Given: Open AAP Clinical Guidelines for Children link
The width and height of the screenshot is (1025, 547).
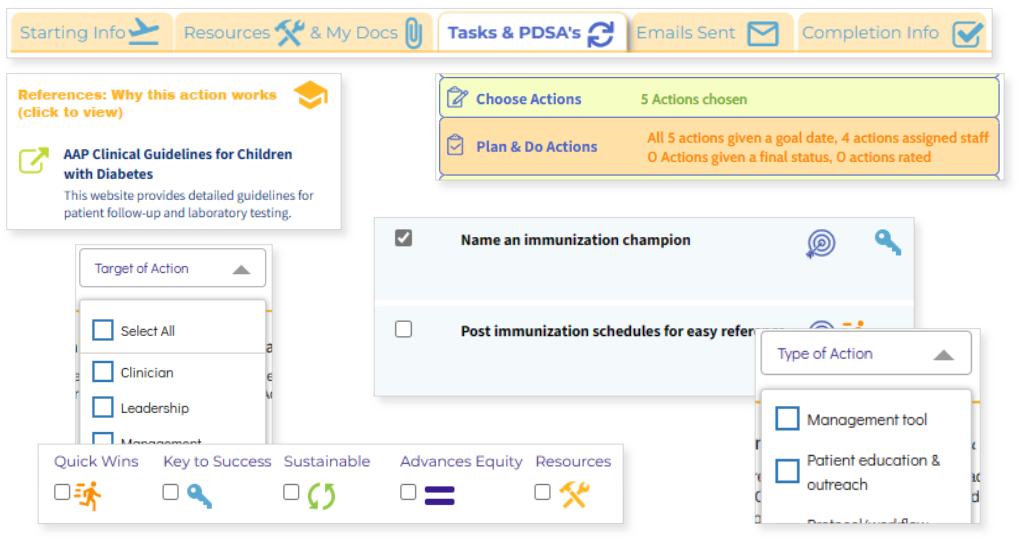Looking at the screenshot, I should [x=178, y=164].
